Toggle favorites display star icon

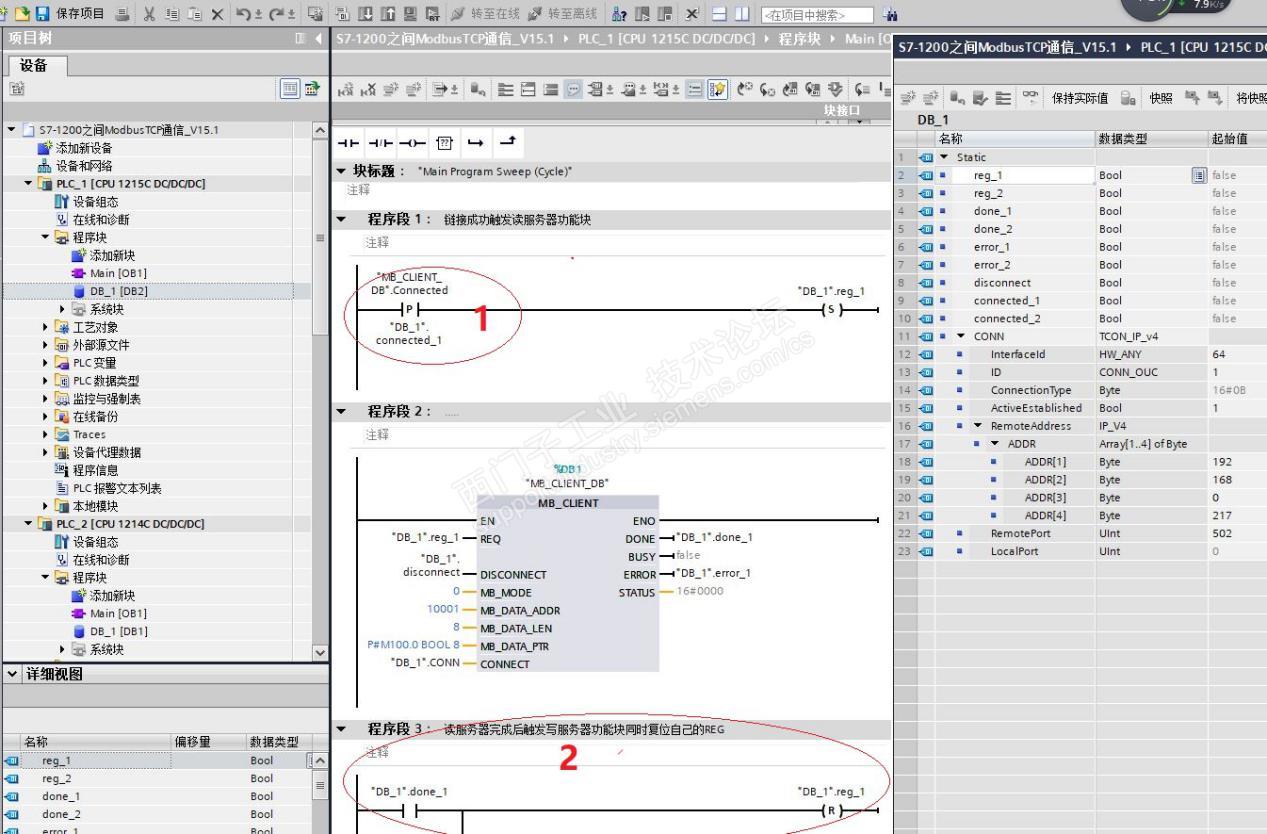718,89
